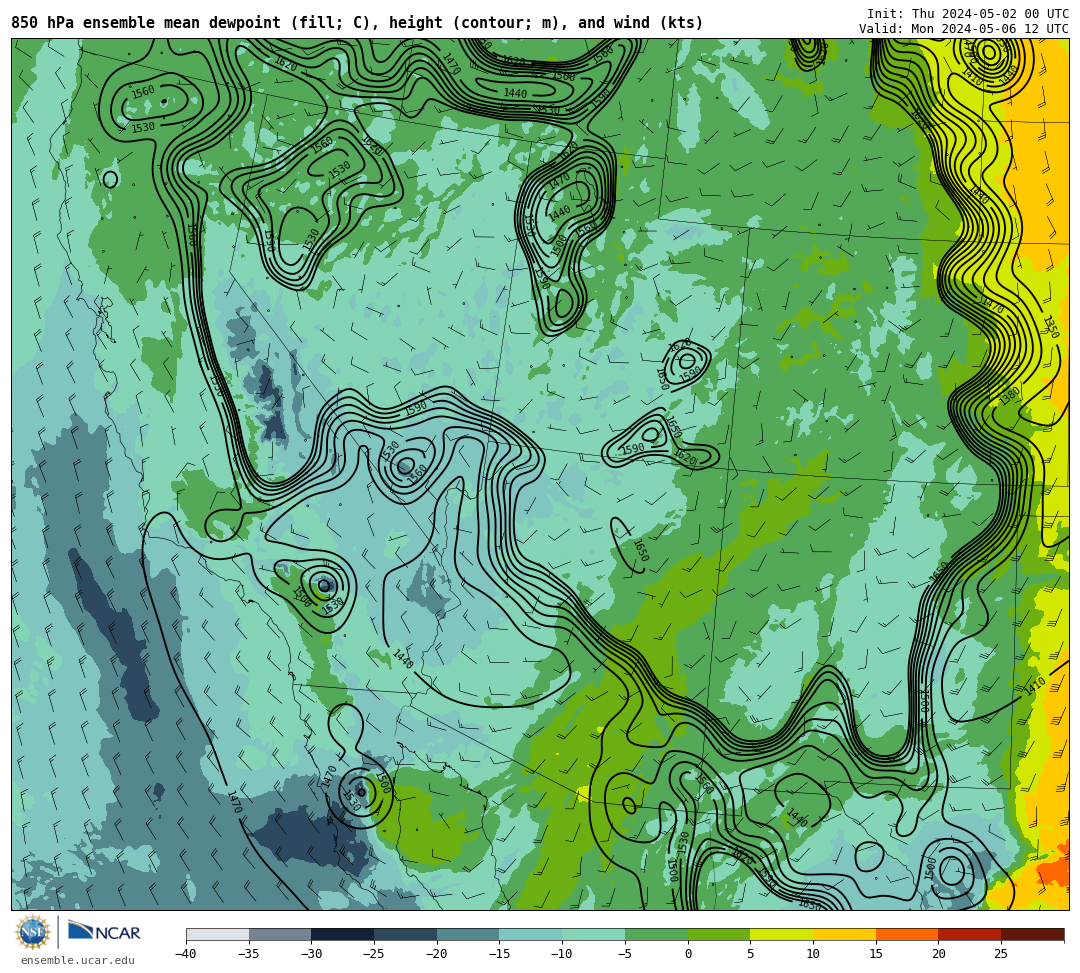Click the -40 to -35 colorbar swatch

click(x=218, y=934)
